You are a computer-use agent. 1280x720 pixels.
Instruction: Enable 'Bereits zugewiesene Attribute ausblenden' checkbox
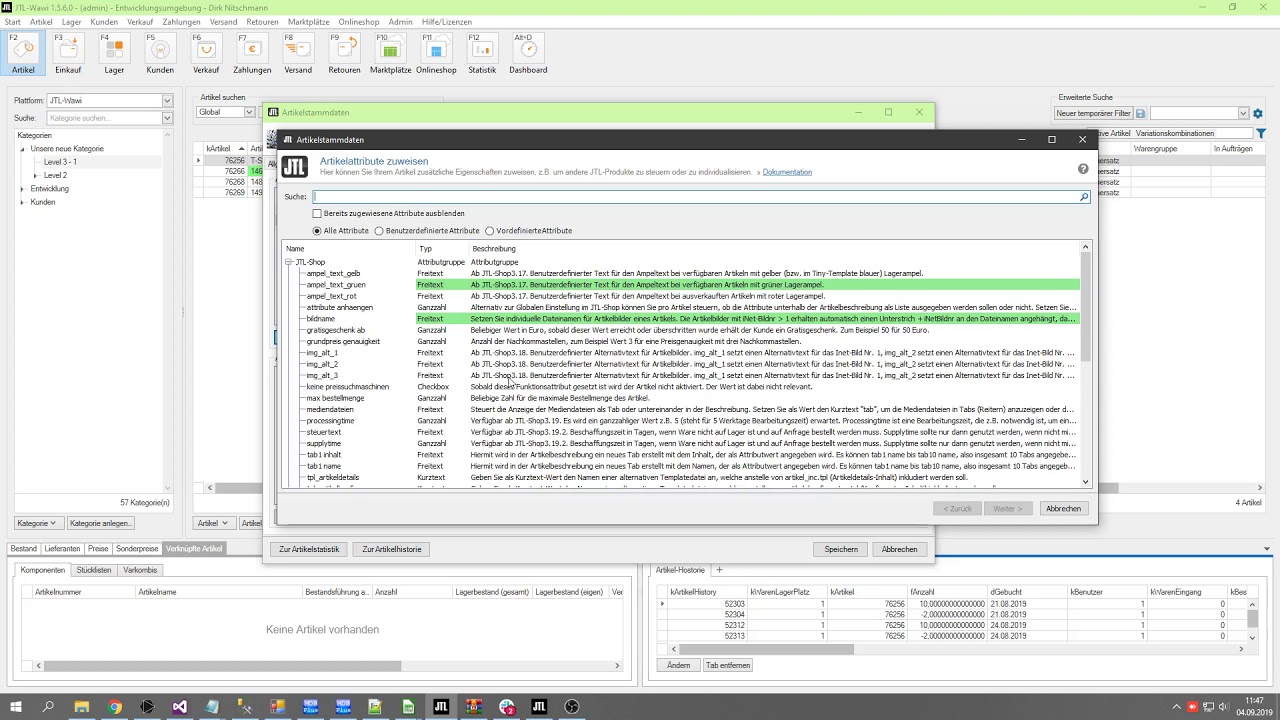pos(317,213)
